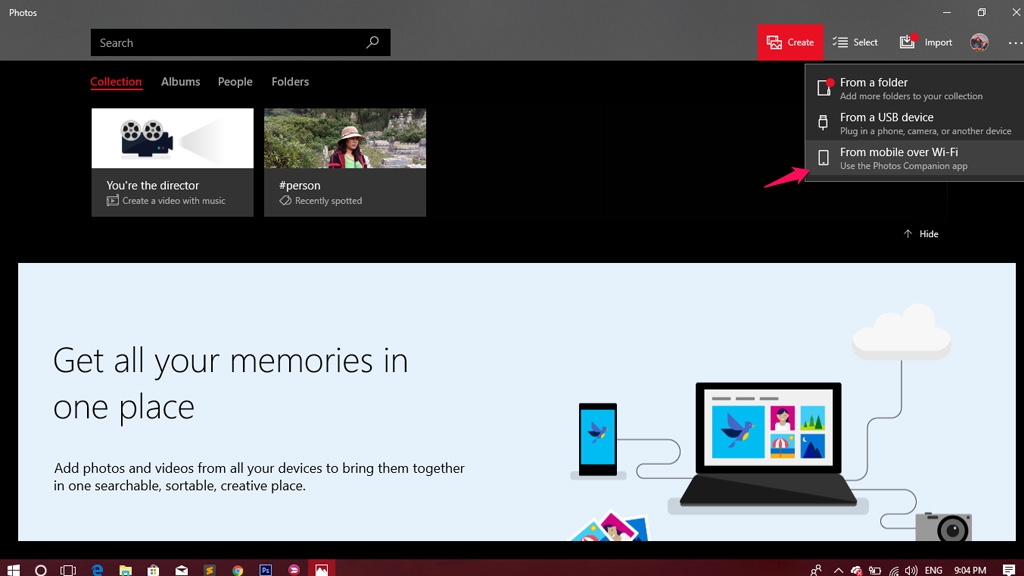Open the You're the director card

click(172, 162)
